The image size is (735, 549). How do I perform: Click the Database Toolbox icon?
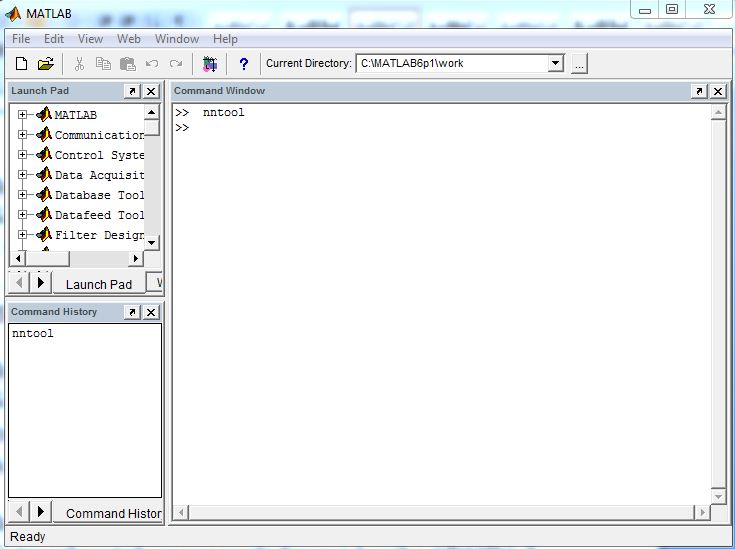pos(44,195)
